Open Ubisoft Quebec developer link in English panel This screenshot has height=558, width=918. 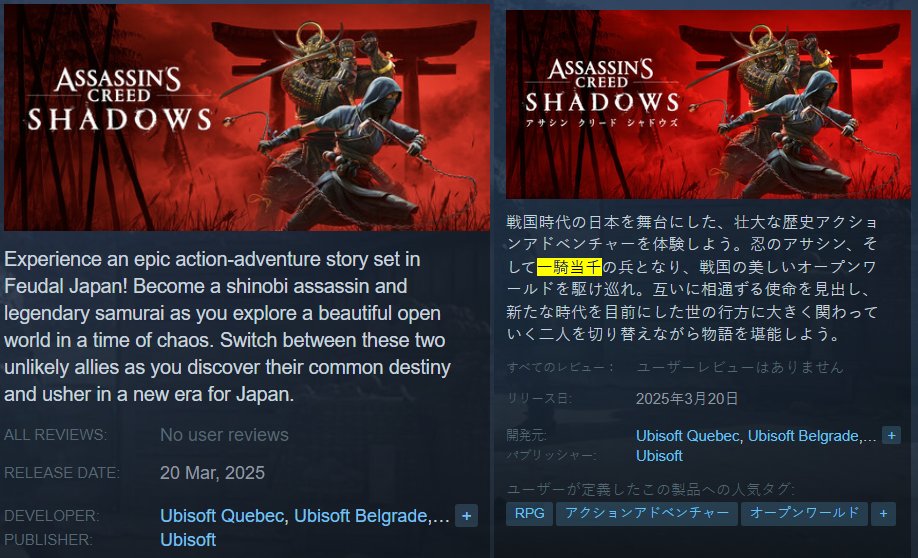[x=222, y=516]
